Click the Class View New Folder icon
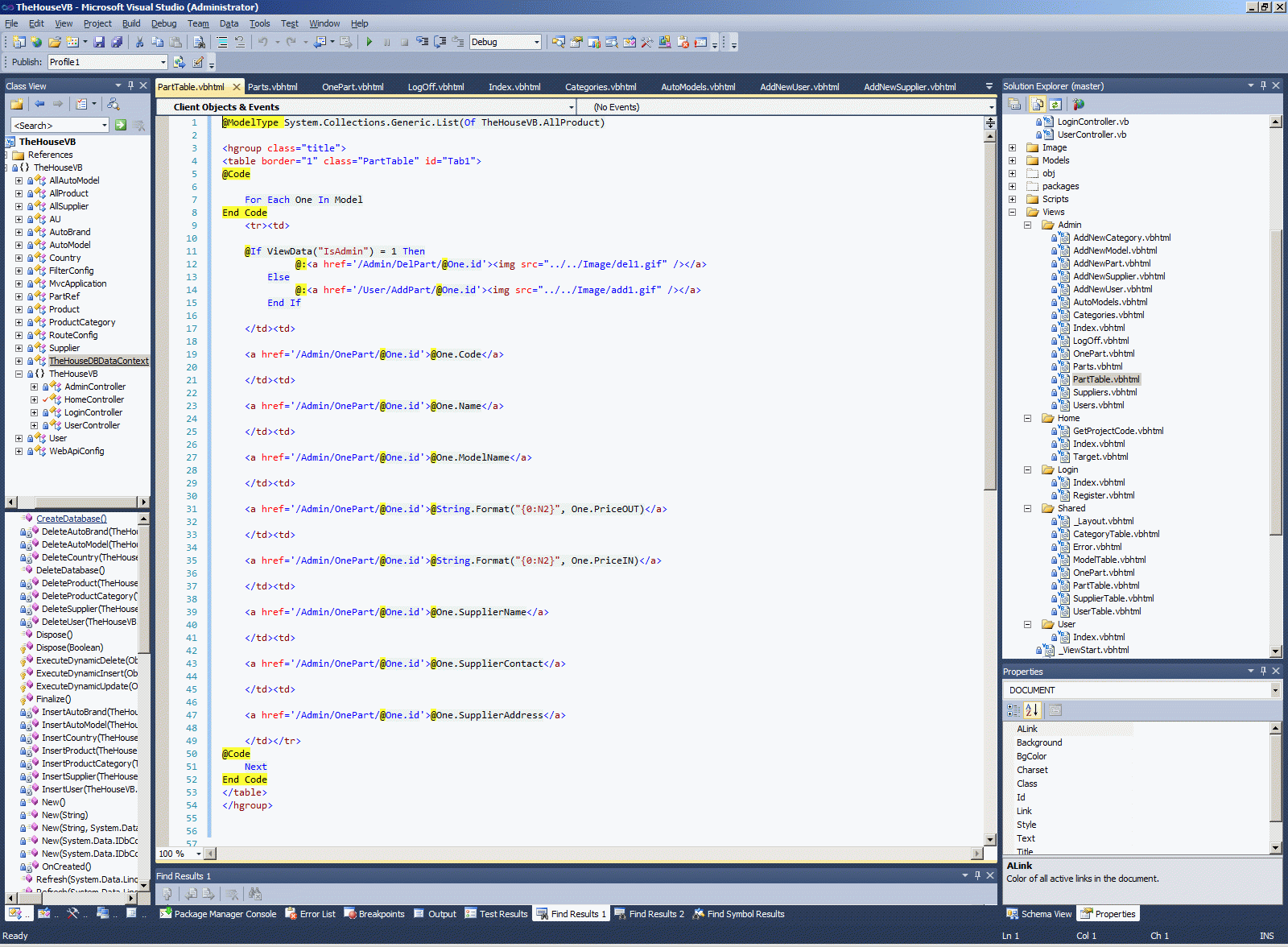The width and height of the screenshot is (1288, 947). (x=16, y=104)
